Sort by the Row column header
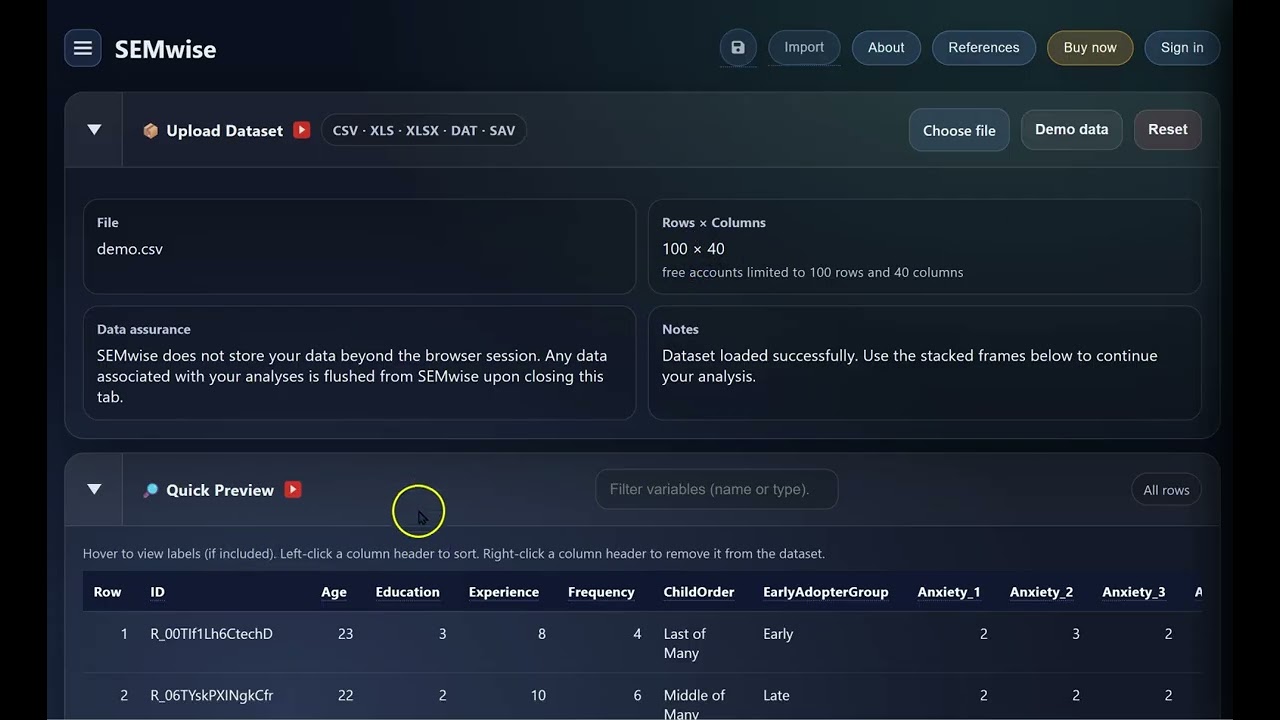1280x720 pixels. (107, 592)
